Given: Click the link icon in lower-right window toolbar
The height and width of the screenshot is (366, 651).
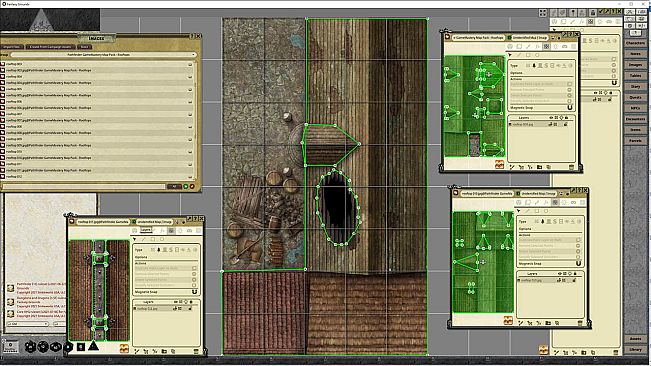Looking at the screenshot, I should click(573, 203).
